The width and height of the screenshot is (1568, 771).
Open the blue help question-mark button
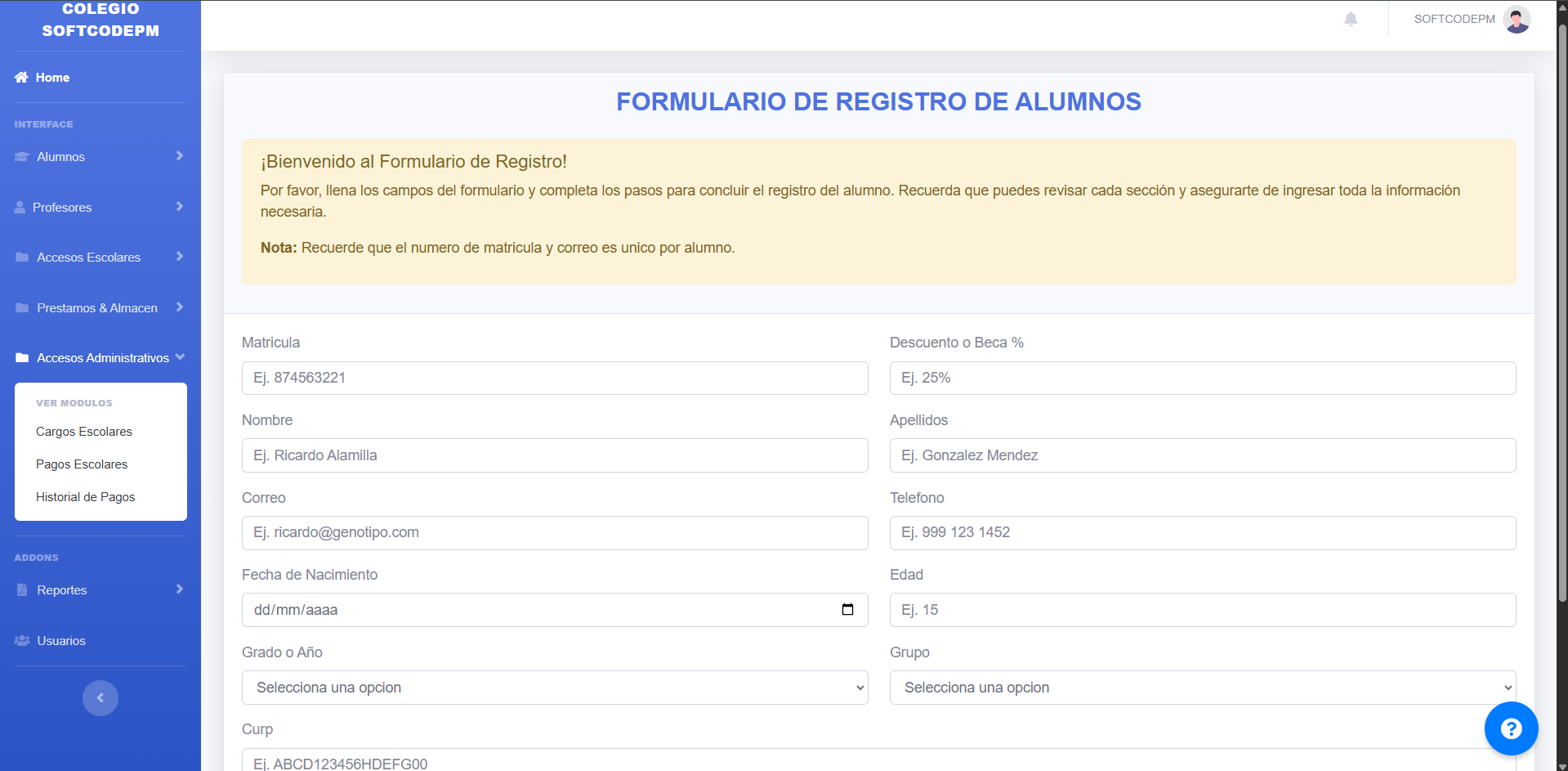(1511, 728)
